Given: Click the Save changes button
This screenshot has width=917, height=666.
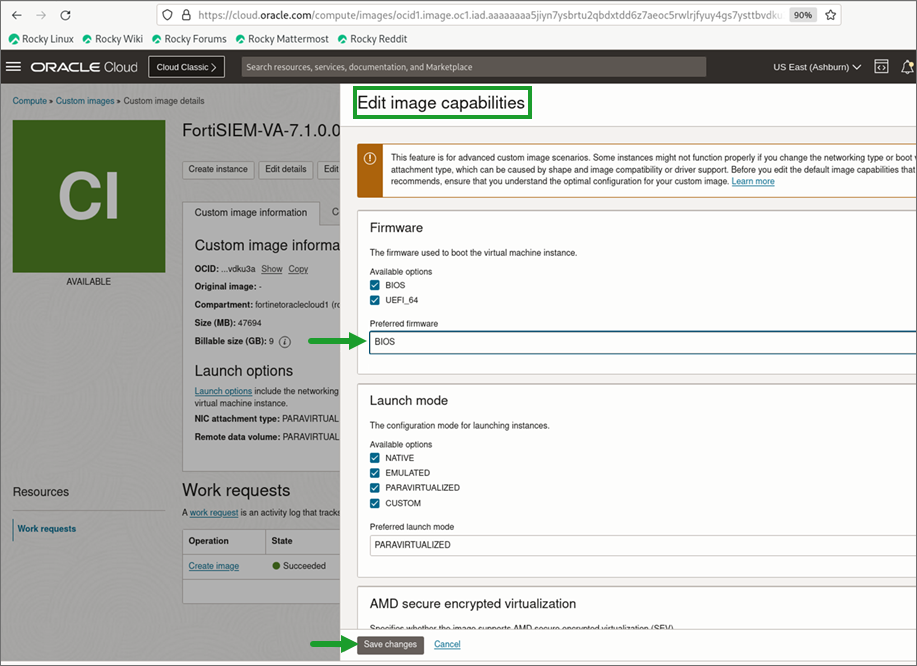Looking at the screenshot, I should coord(389,645).
